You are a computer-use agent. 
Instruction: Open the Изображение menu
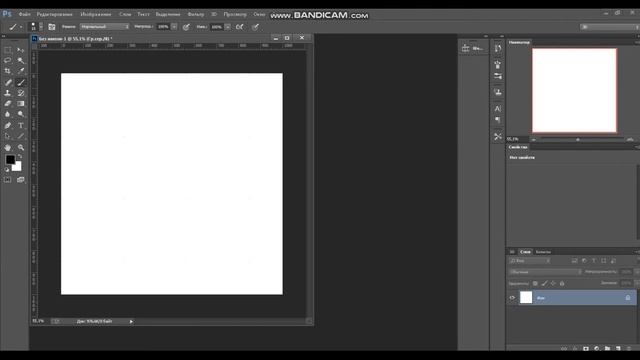pyautogui.click(x=96, y=14)
